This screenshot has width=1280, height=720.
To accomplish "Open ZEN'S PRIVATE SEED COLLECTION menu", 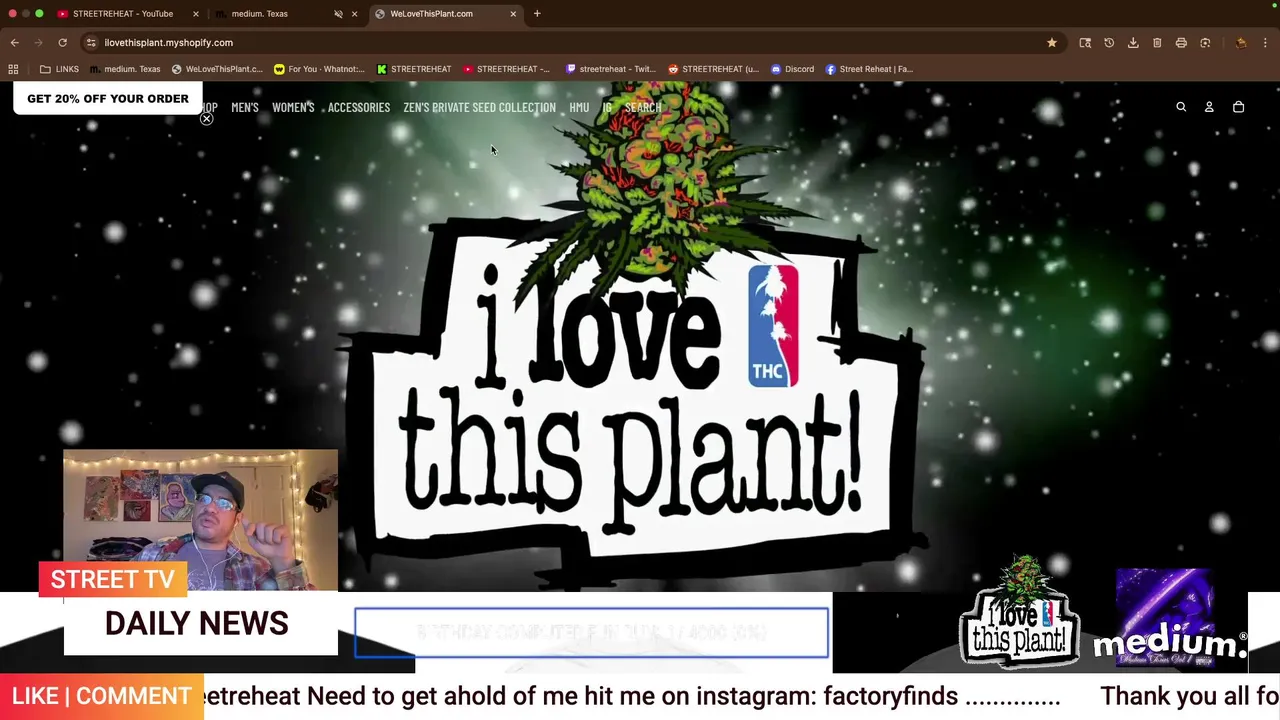I will click(479, 107).
